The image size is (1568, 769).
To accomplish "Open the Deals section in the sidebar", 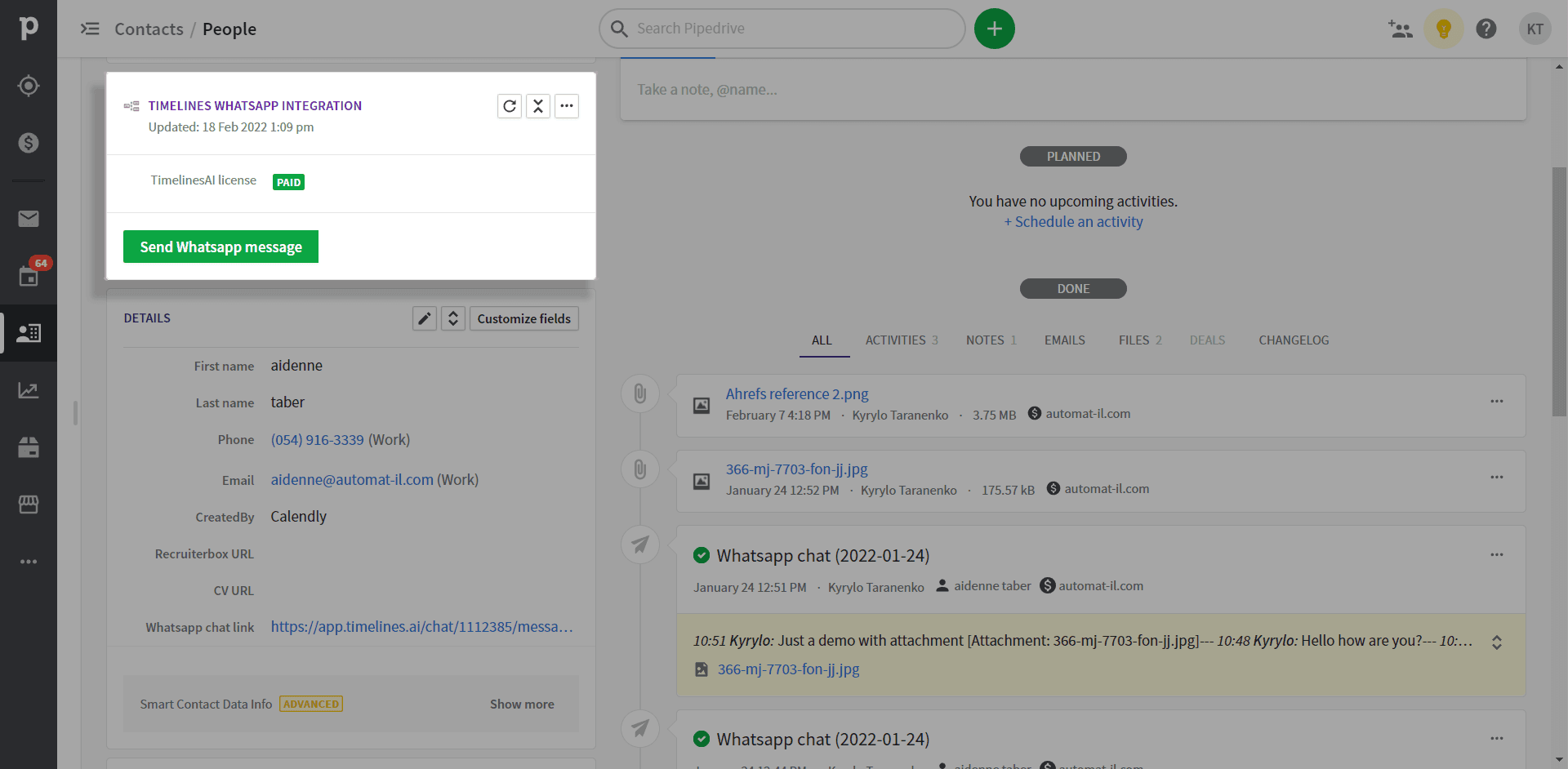I will pyautogui.click(x=29, y=142).
